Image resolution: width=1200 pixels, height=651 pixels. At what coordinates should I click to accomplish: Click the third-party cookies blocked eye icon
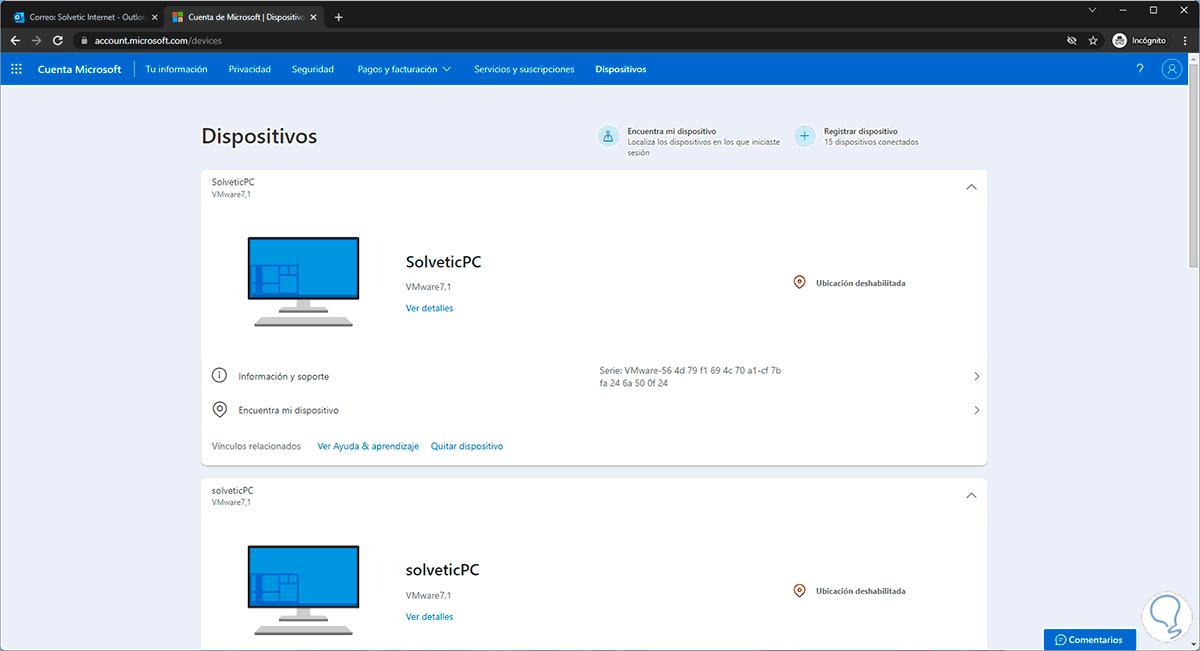tap(1071, 40)
